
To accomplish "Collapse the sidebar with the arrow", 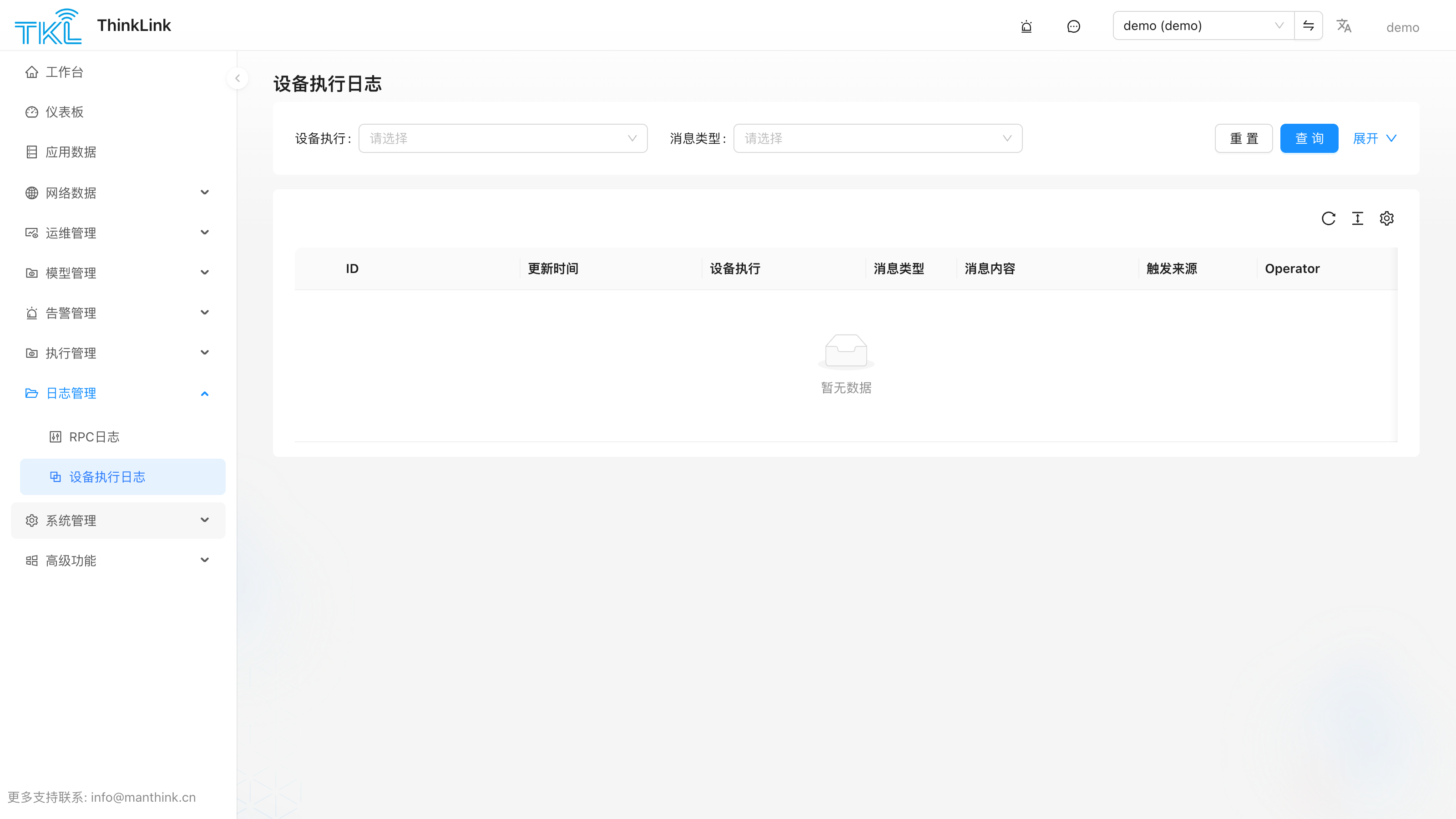I will [238, 79].
